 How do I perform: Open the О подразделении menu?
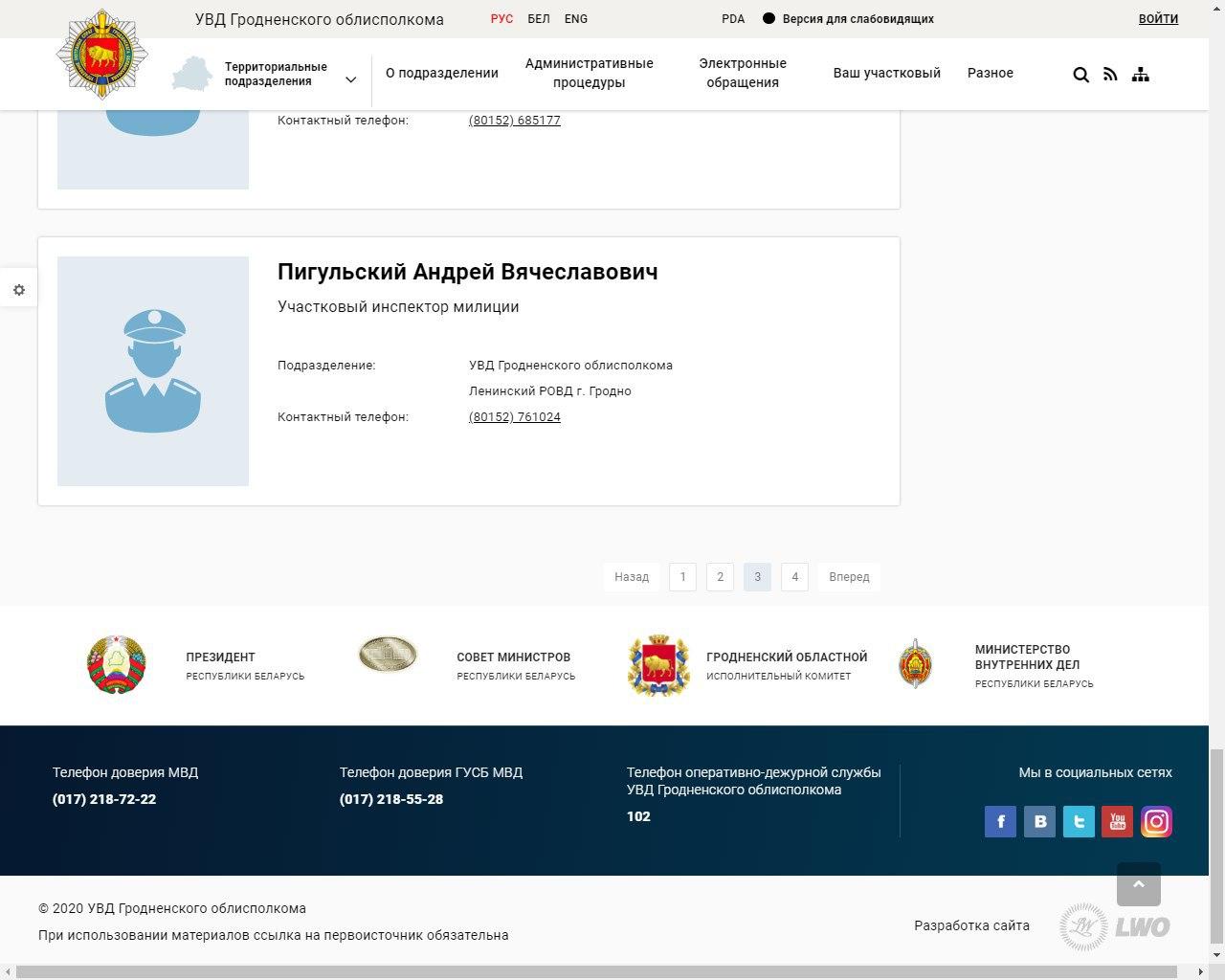pos(442,73)
